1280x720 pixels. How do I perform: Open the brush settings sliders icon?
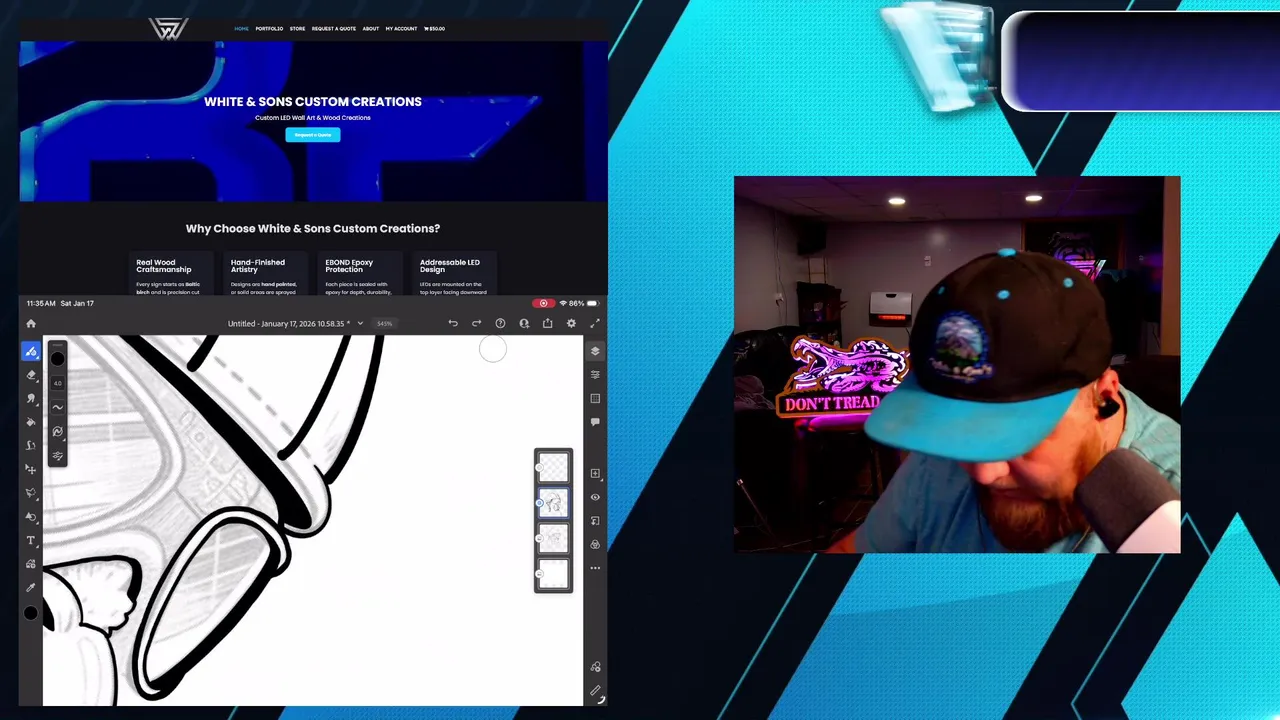click(57, 455)
